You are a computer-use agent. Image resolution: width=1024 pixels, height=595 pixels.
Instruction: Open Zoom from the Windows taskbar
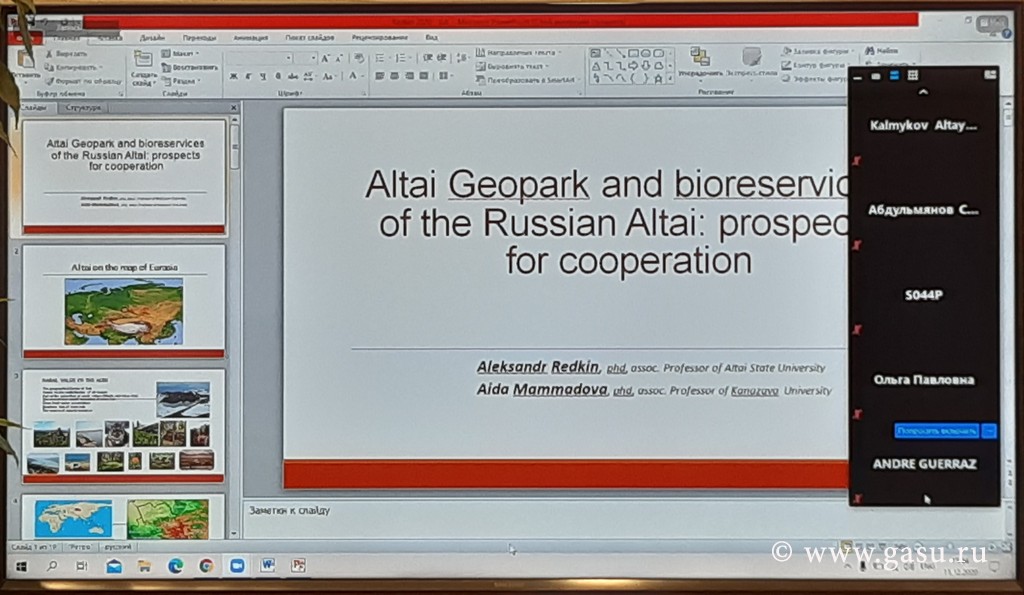tap(236, 565)
